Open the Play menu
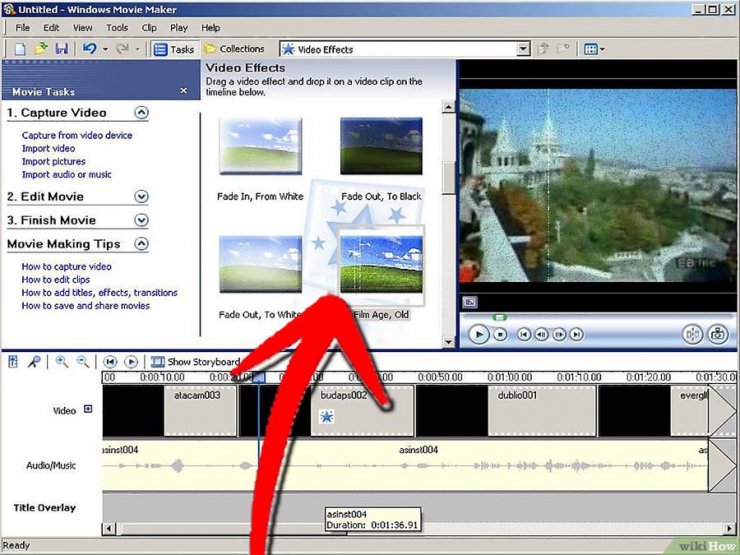The height and width of the screenshot is (555, 740). [178, 28]
